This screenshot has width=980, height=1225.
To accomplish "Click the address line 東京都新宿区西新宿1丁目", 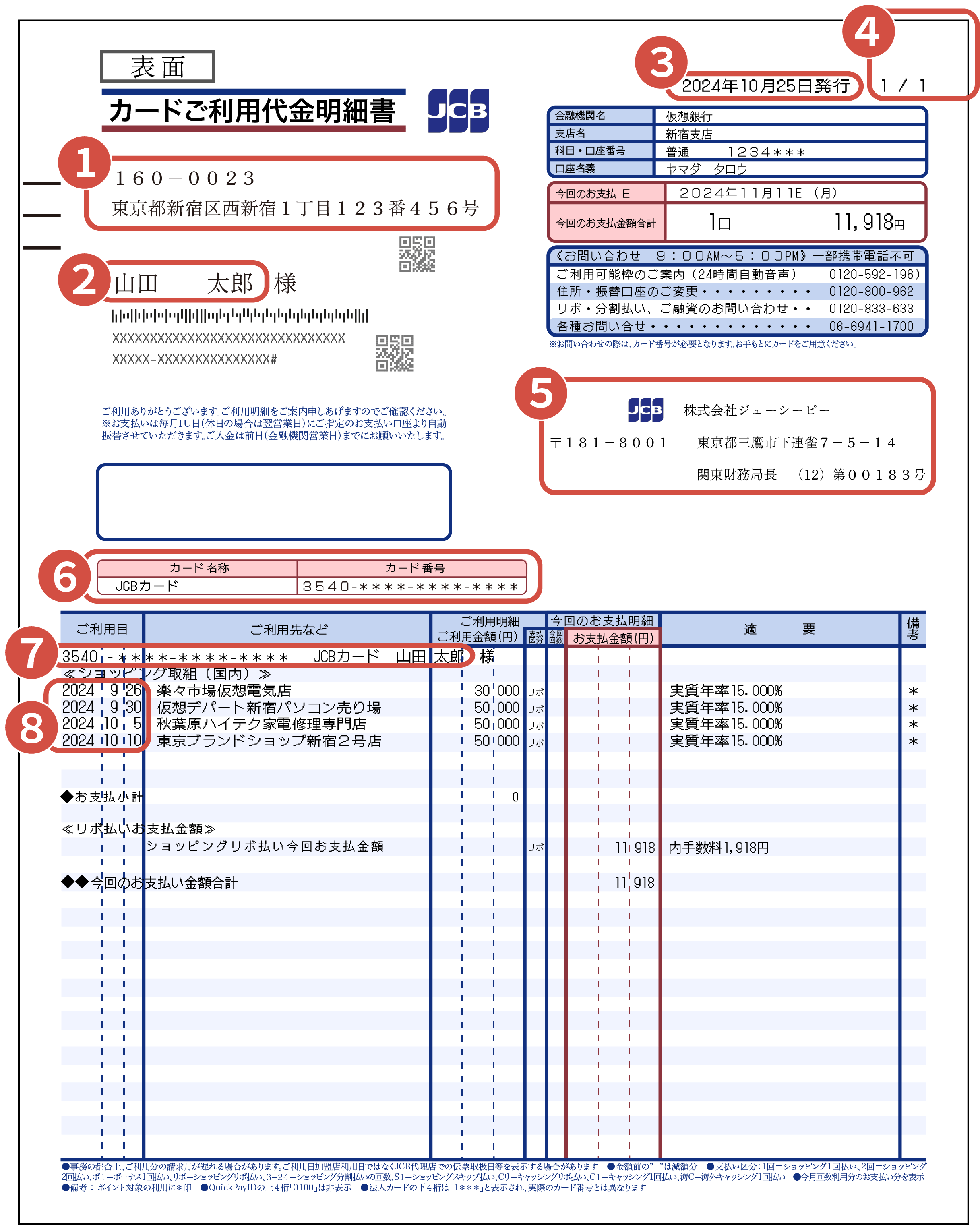I will click(x=295, y=208).
